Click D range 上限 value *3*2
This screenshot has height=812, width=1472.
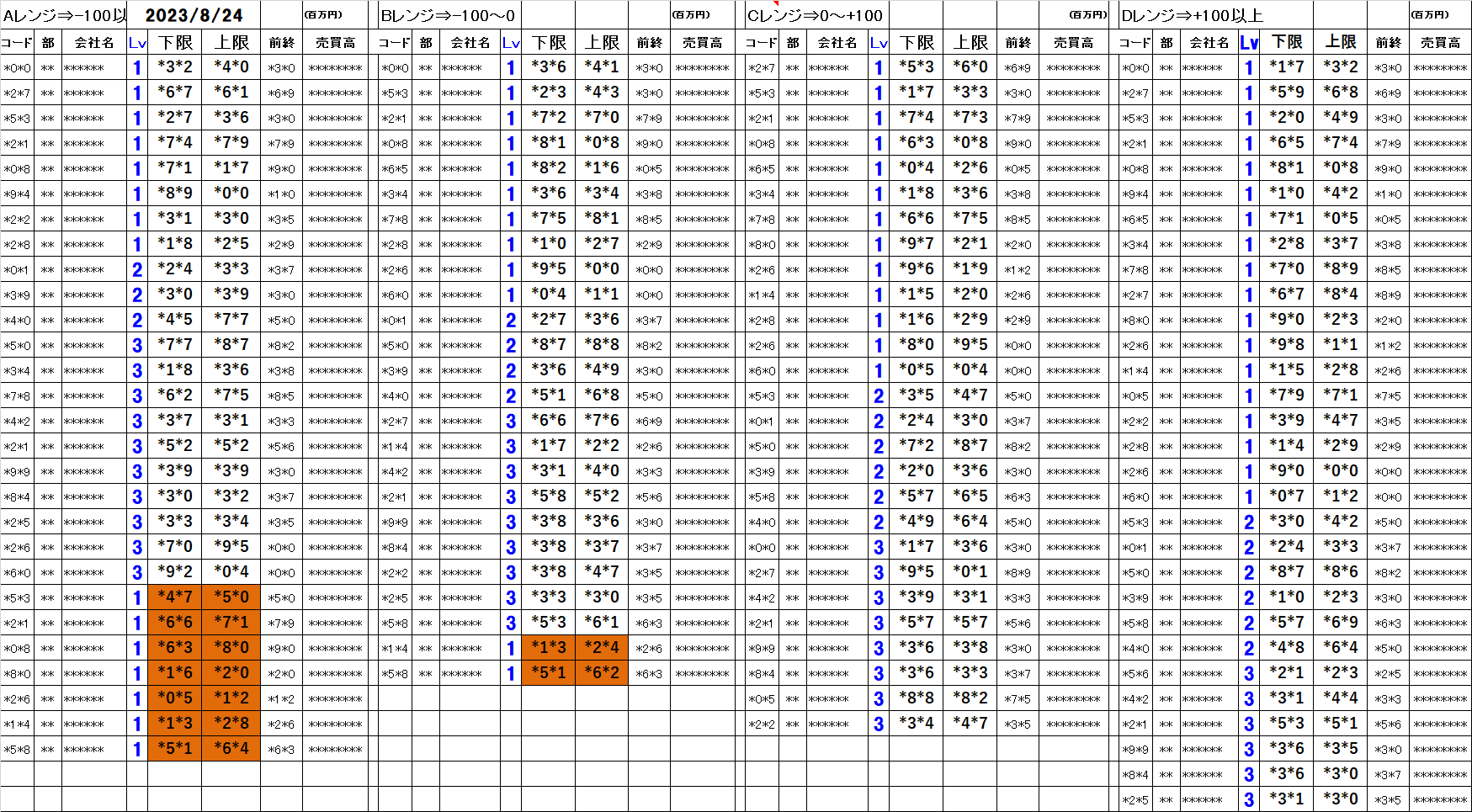(1341, 67)
